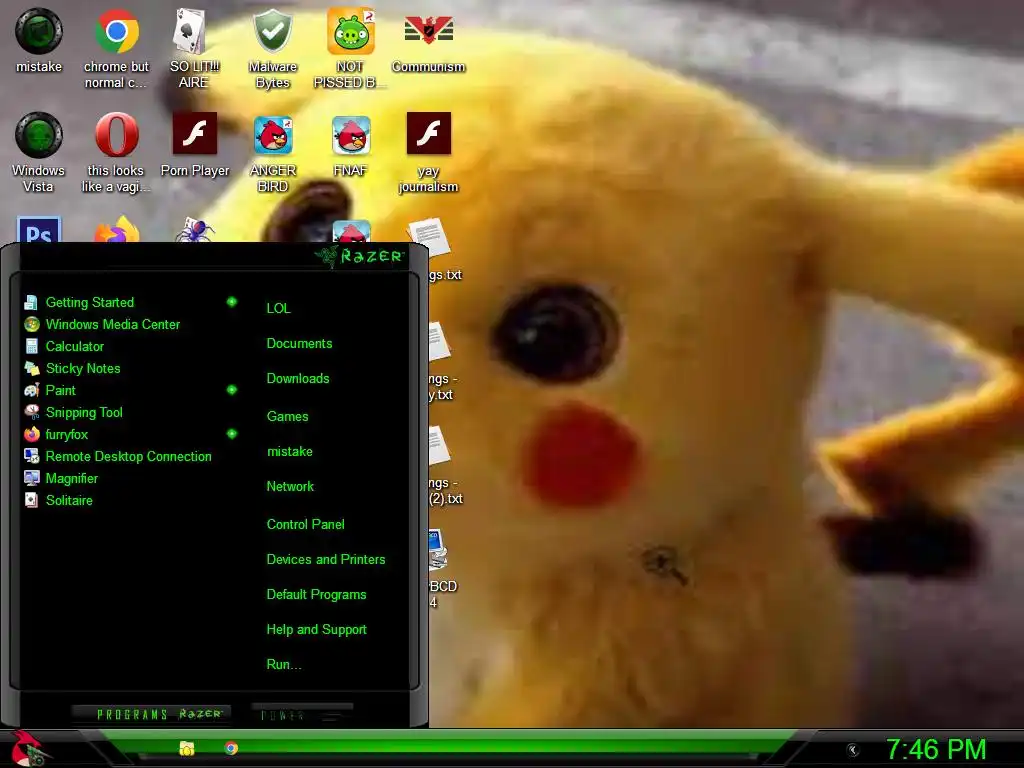Open Devices and Printers
The image size is (1024, 768).
[x=325, y=560]
